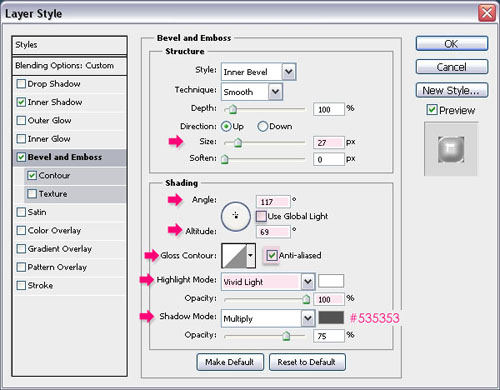Click the Reset to Default button
The width and height of the screenshot is (500, 390).
(x=307, y=362)
